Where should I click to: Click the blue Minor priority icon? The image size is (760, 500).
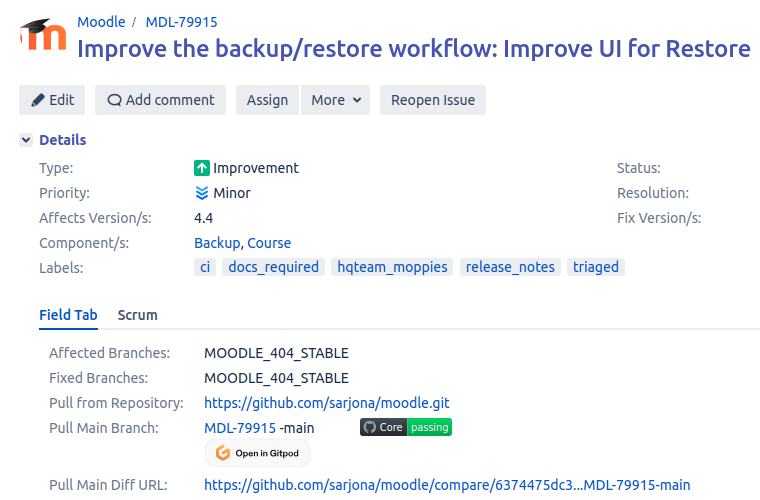click(x=201, y=193)
